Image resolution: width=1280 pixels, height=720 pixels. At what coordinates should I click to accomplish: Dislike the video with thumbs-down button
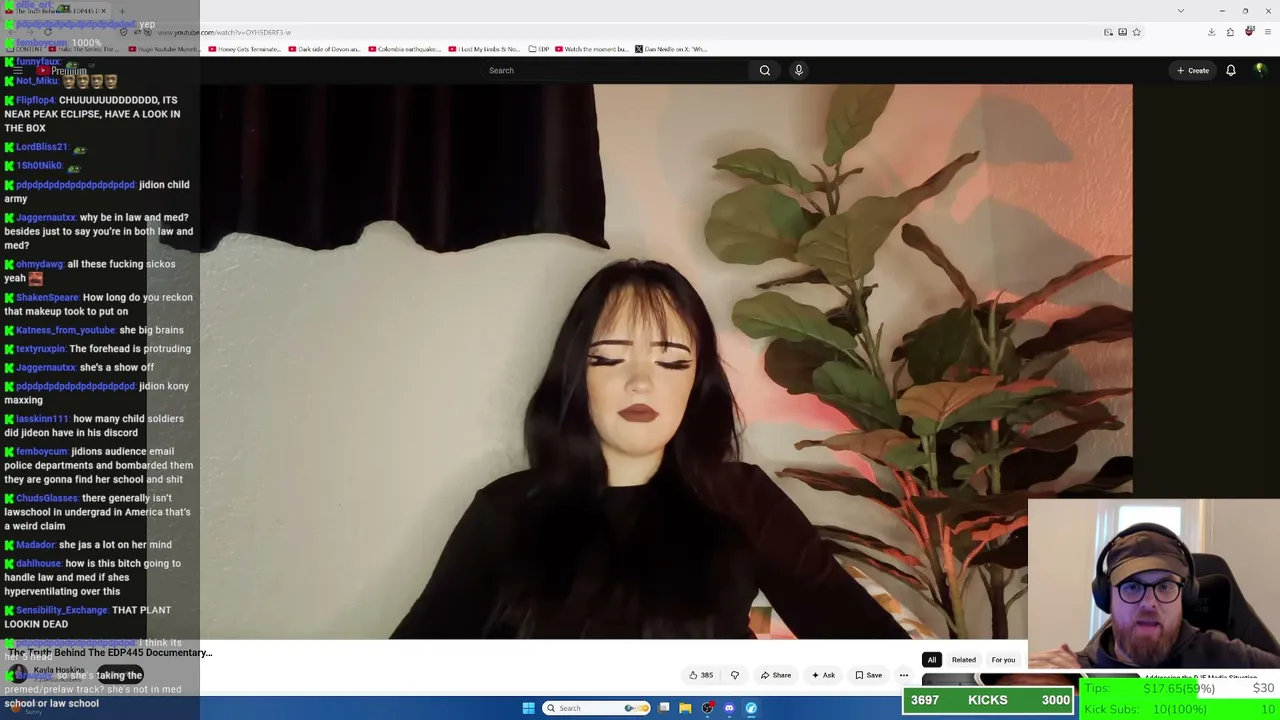pos(735,675)
